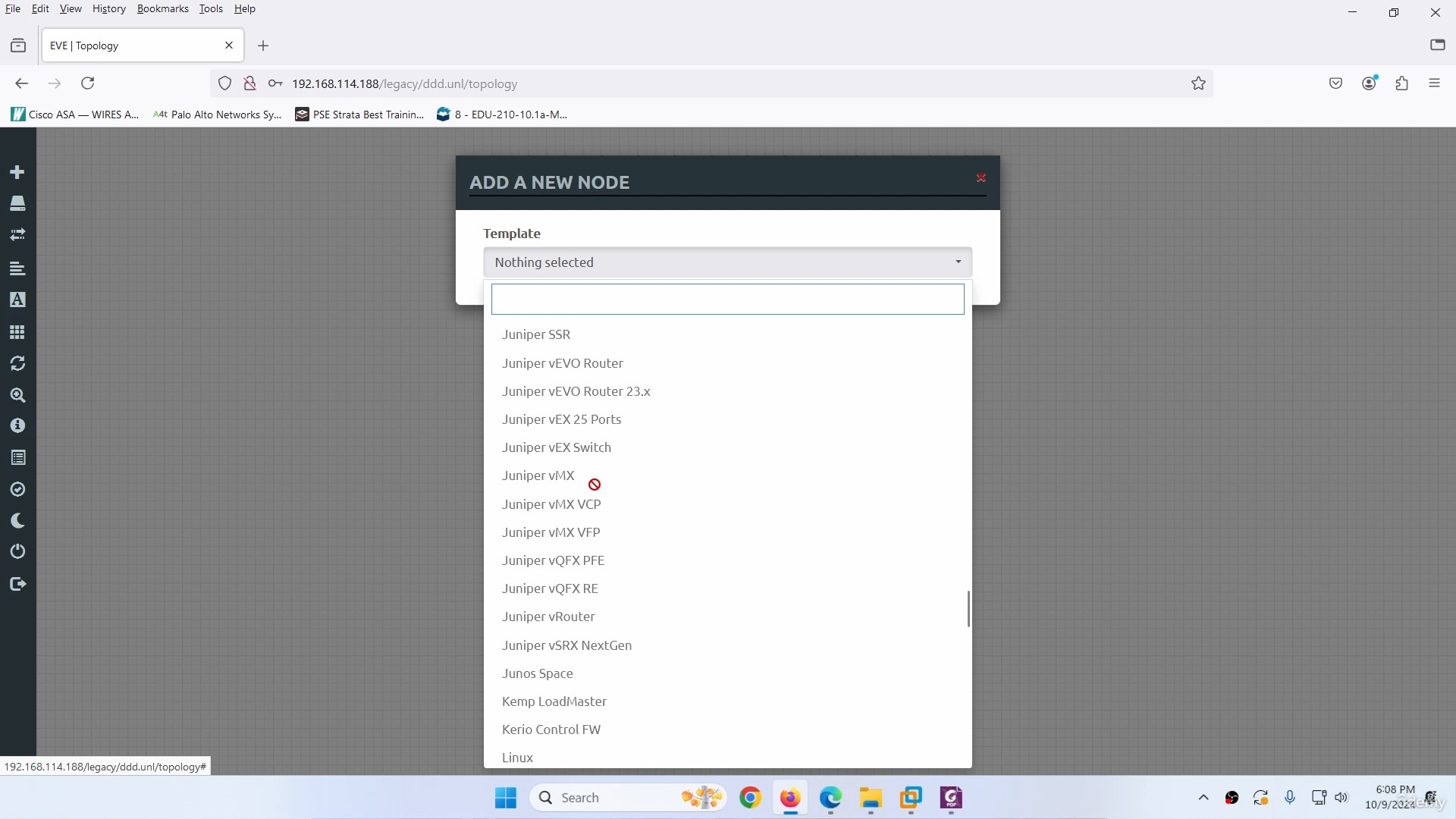1456x819 pixels.
Task: Open the Nodes list sidebar icon
Action: (17, 203)
